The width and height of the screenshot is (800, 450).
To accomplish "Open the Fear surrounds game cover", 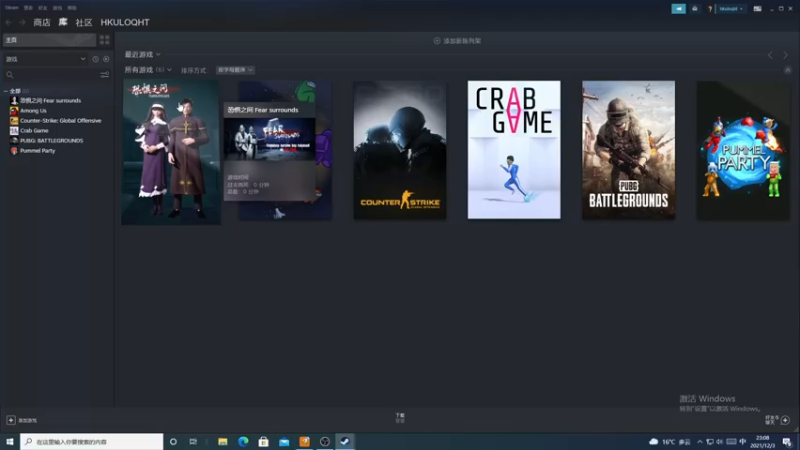I will [x=171, y=152].
